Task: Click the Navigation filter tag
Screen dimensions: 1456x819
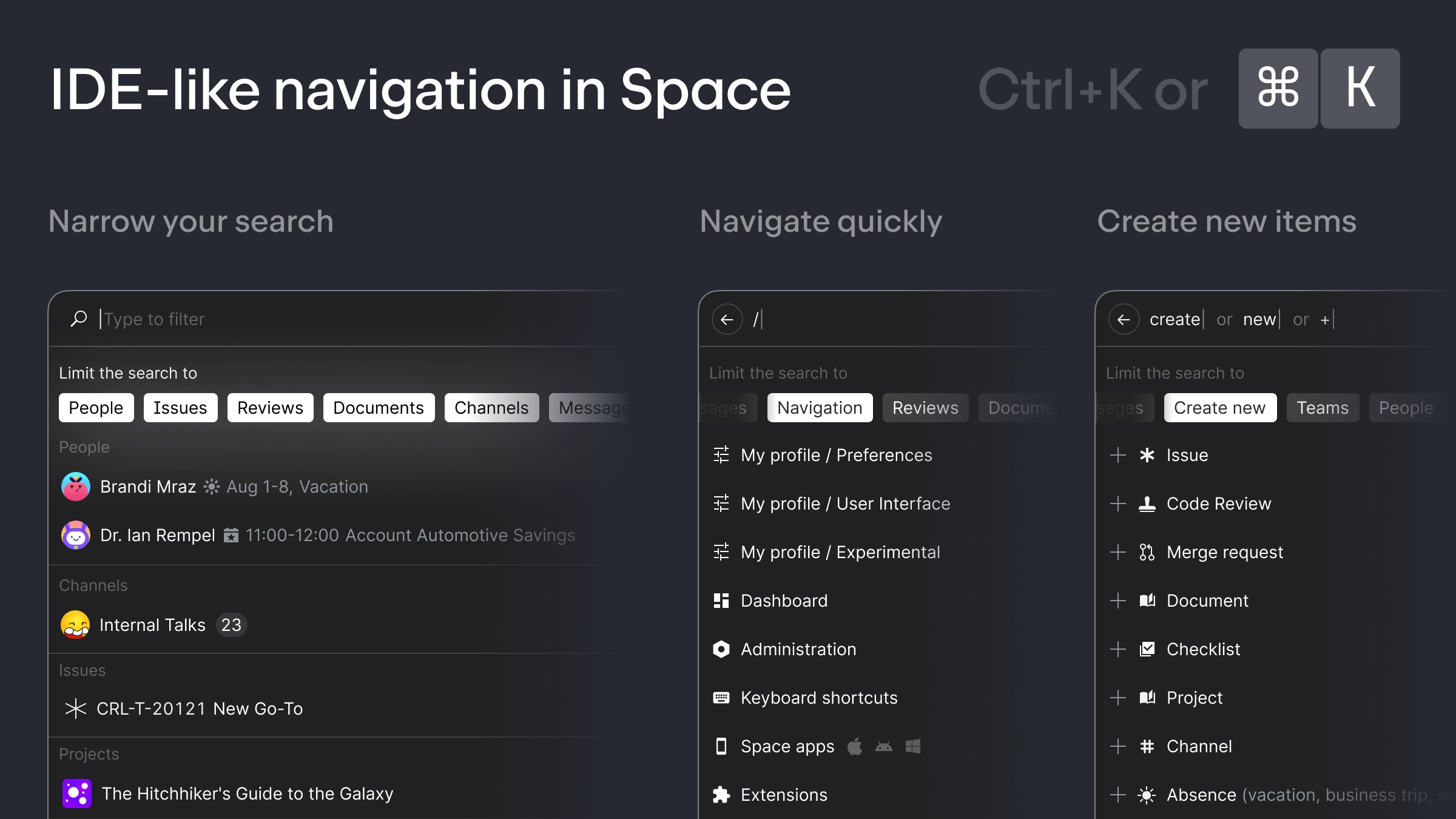Action: 820,407
